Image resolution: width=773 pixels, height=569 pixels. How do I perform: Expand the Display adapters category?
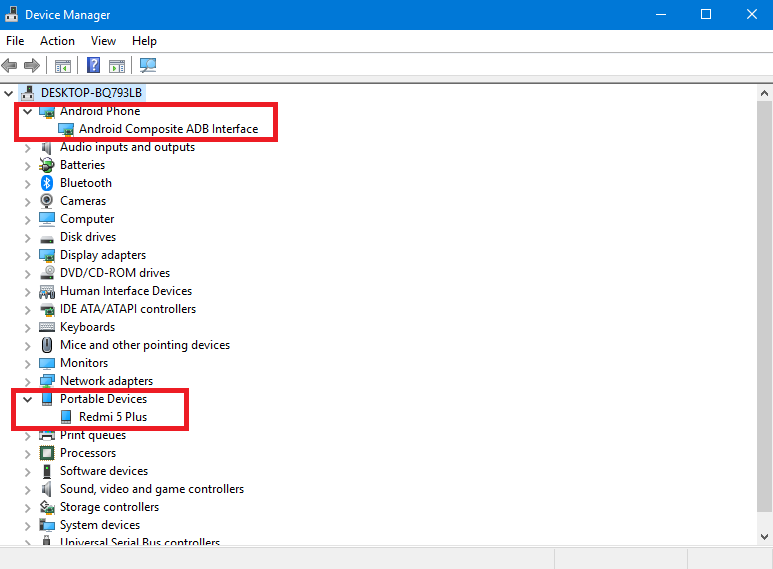pos(27,255)
